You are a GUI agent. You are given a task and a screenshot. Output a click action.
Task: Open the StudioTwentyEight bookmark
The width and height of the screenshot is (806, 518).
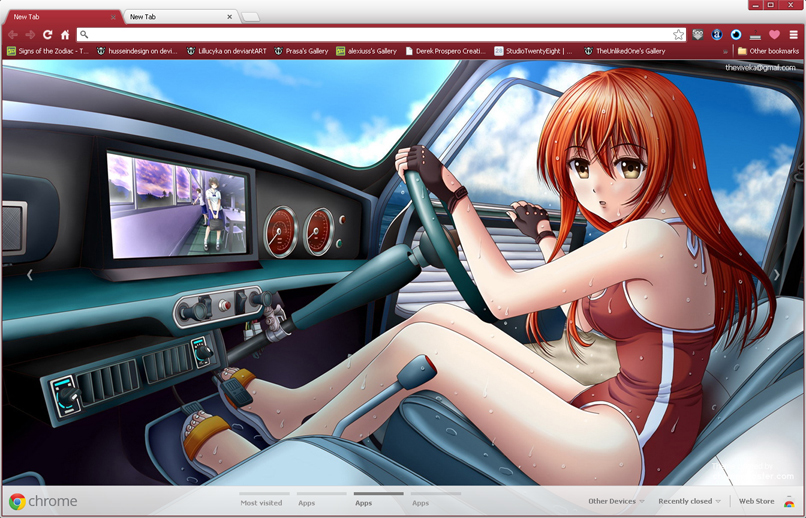pyautogui.click(x=534, y=51)
